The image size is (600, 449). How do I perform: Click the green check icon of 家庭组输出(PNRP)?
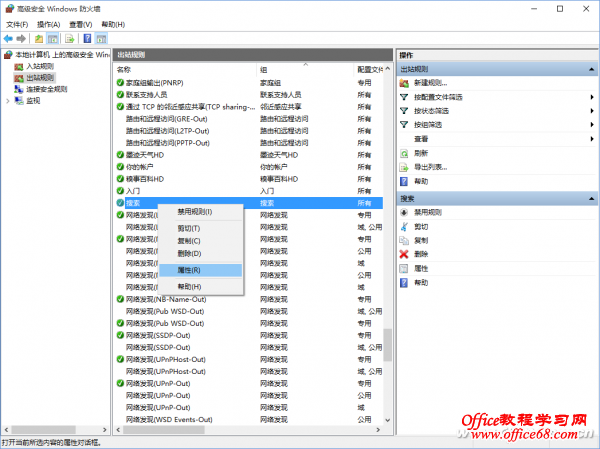[120, 83]
